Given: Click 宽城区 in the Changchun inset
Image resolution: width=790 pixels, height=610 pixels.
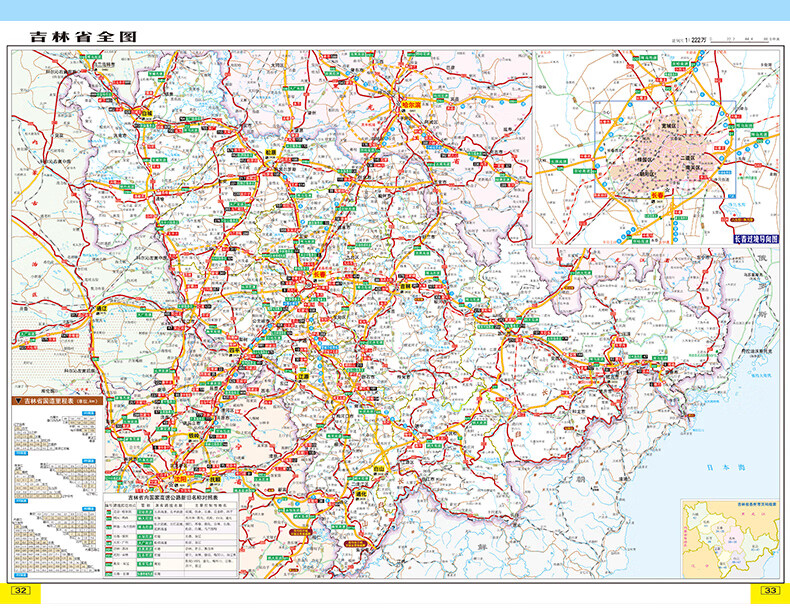Looking at the screenshot, I should click(671, 125).
